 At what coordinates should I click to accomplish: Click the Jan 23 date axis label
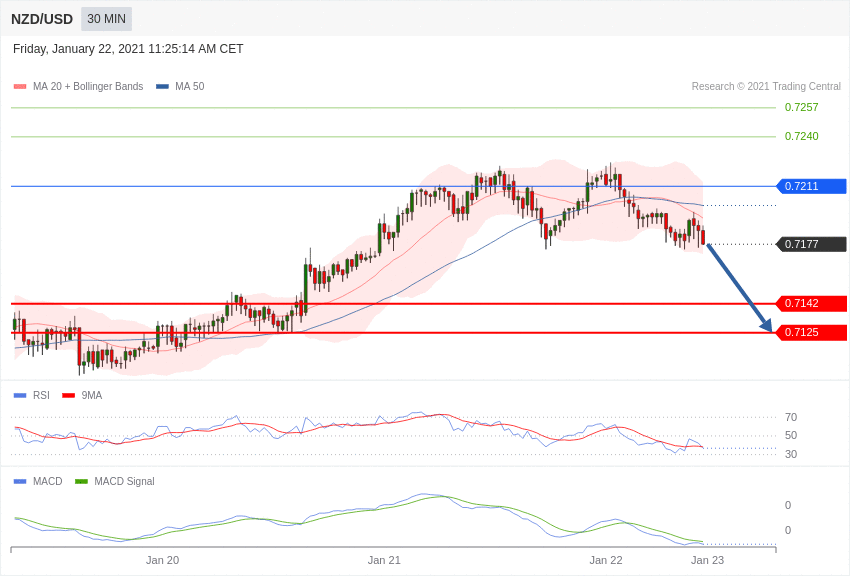(707, 560)
